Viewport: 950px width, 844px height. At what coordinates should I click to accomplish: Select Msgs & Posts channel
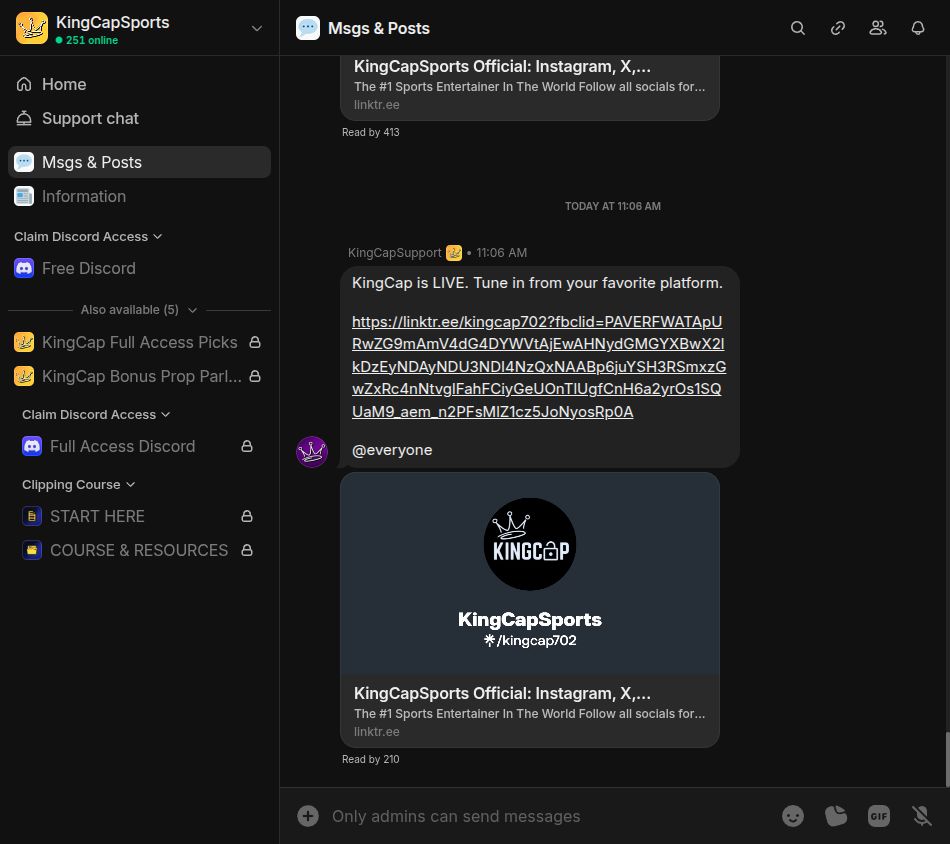pos(139,162)
